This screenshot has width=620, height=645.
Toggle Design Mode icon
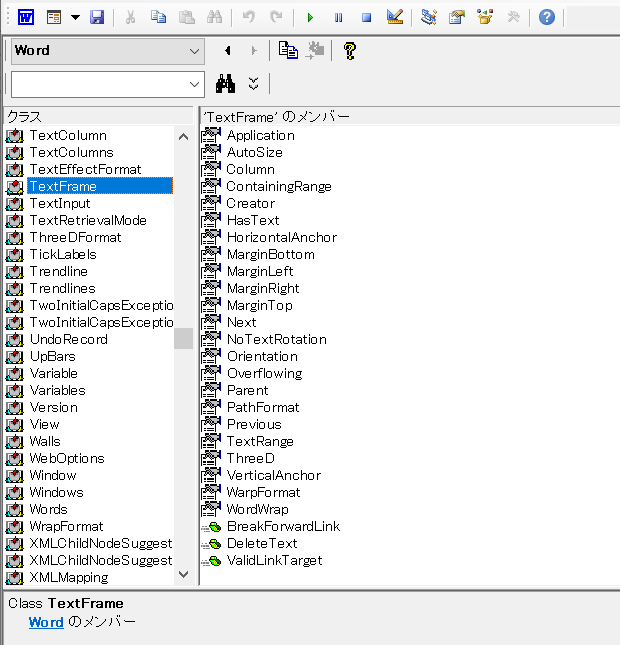pos(395,17)
